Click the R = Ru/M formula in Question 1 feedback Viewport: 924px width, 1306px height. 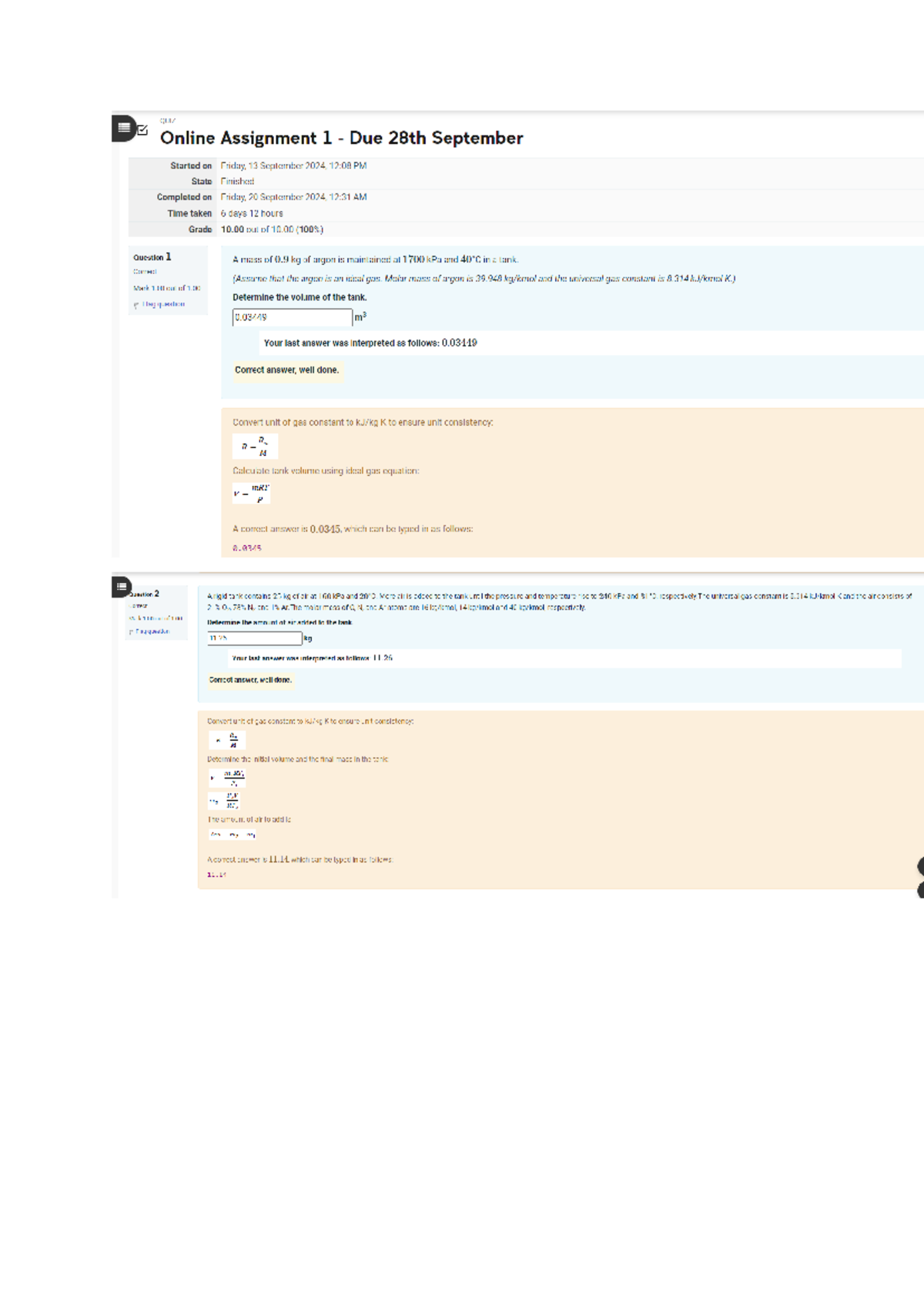pyautogui.click(x=255, y=447)
